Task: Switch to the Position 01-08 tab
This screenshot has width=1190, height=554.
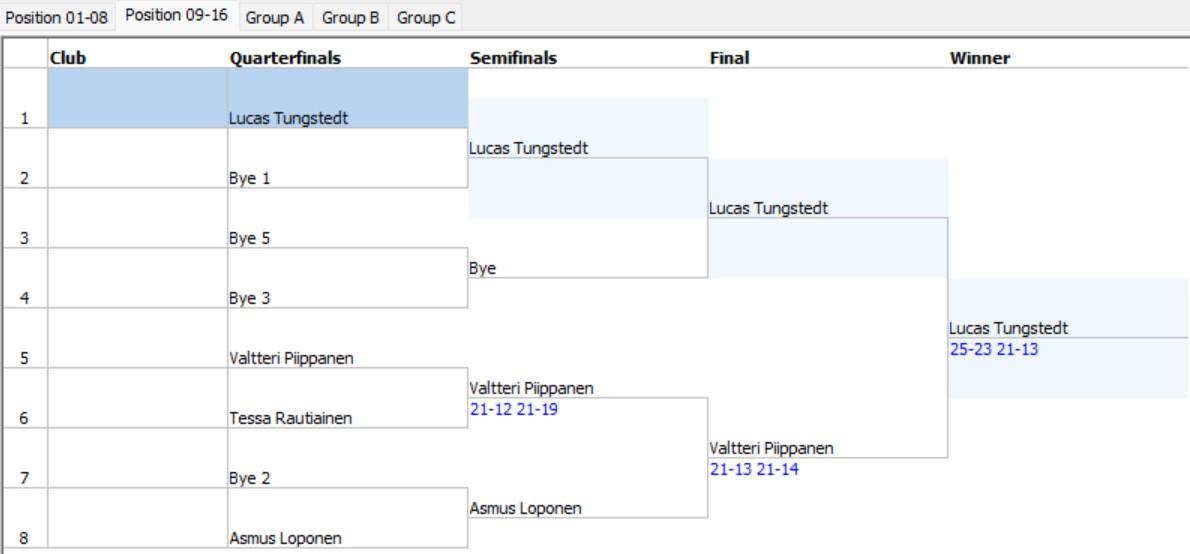Action: (x=58, y=18)
